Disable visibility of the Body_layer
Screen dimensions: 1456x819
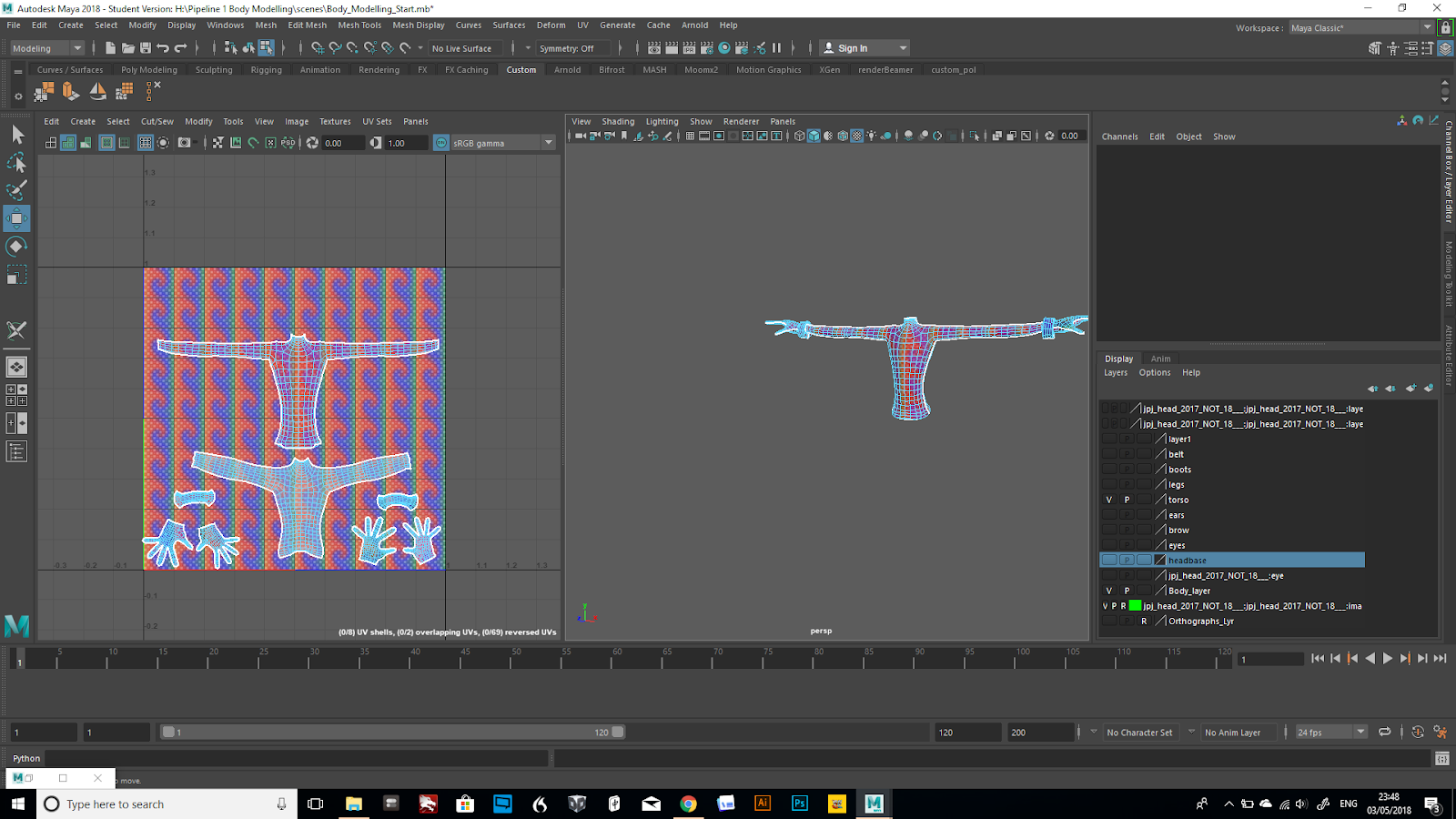pyautogui.click(x=1109, y=590)
